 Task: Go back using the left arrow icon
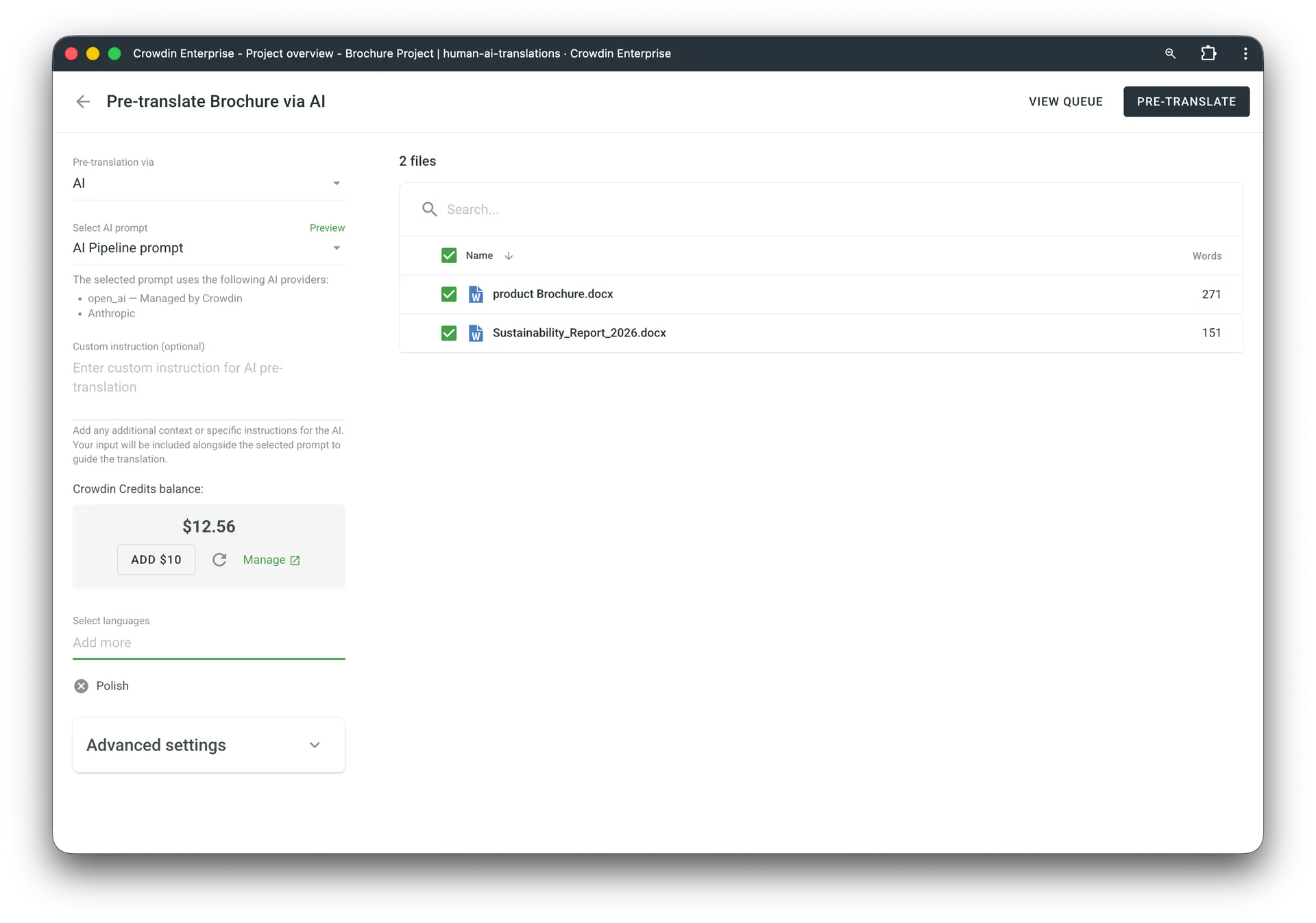coord(83,101)
